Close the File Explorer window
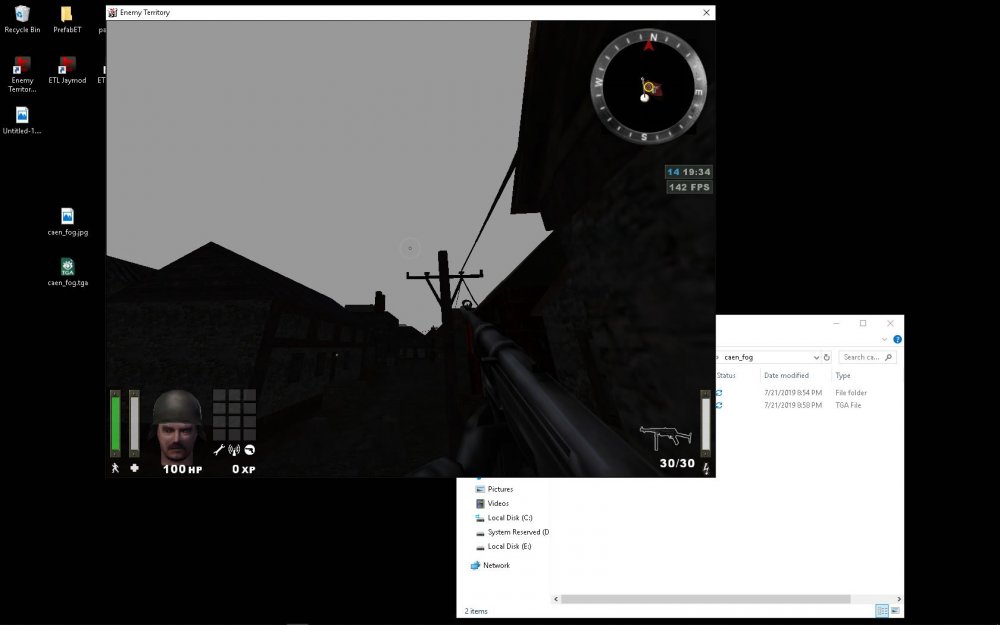The height and width of the screenshot is (625, 1000). [x=890, y=323]
